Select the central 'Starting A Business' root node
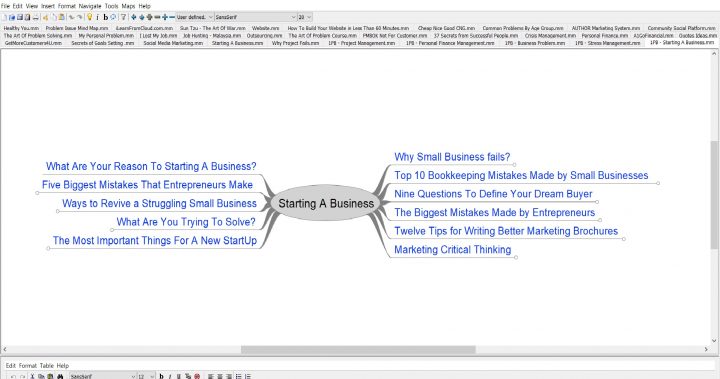Image resolution: width=720 pixels, height=379 pixels. [x=326, y=204]
